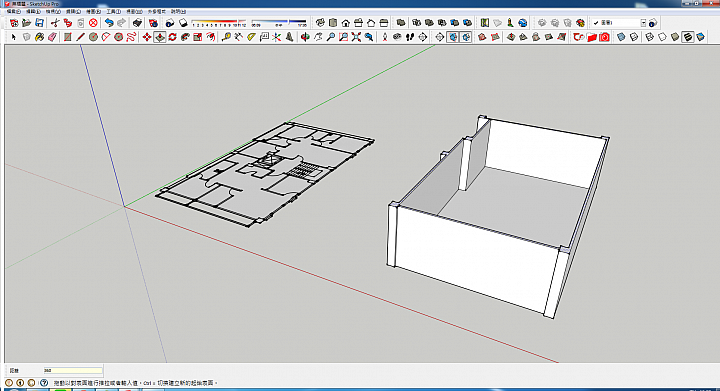Screen dimensions: 720x391
Task: Choose the Pan hand tool
Action: tap(318, 37)
